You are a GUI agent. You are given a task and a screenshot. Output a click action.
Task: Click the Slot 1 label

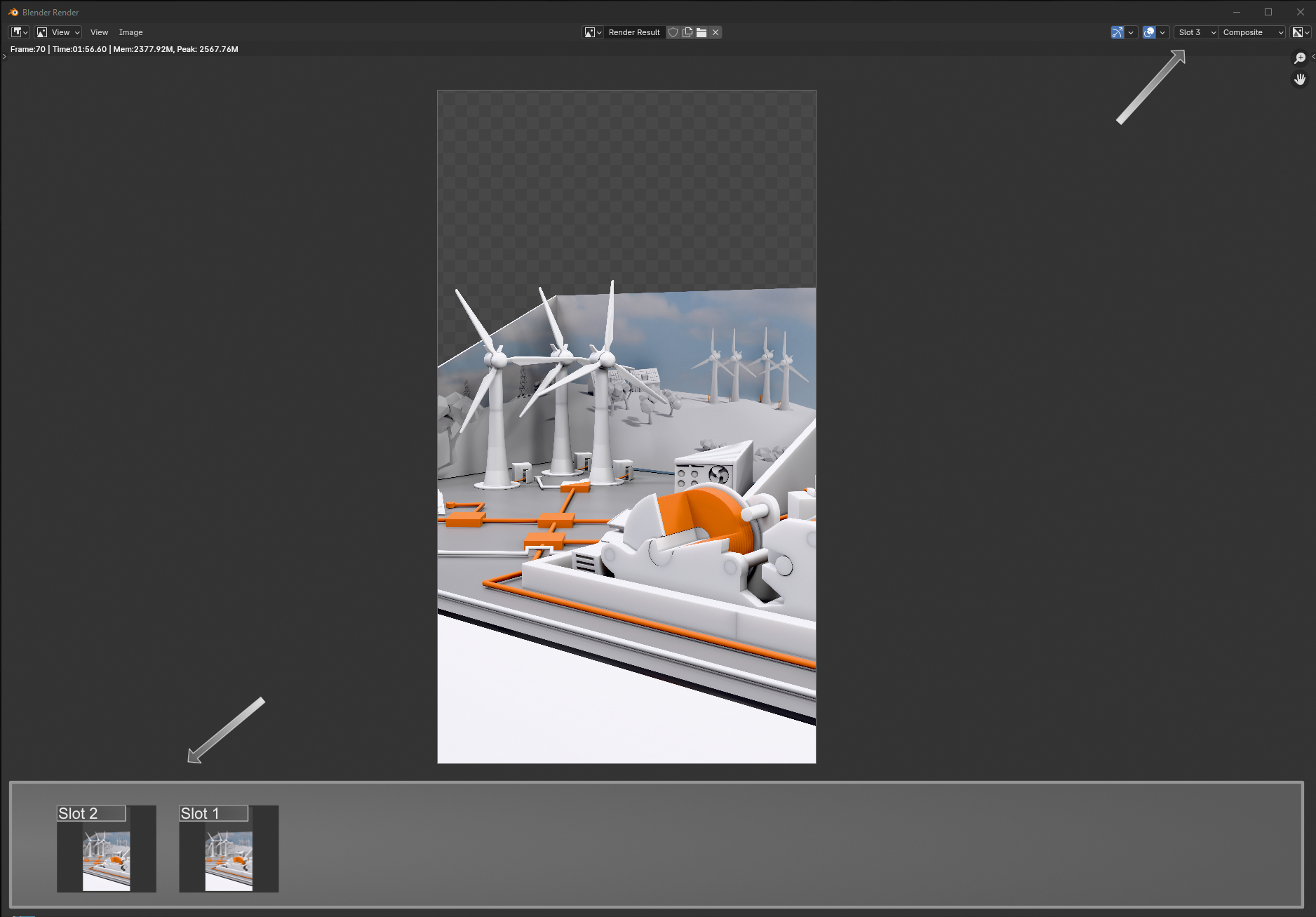pos(213,813)
